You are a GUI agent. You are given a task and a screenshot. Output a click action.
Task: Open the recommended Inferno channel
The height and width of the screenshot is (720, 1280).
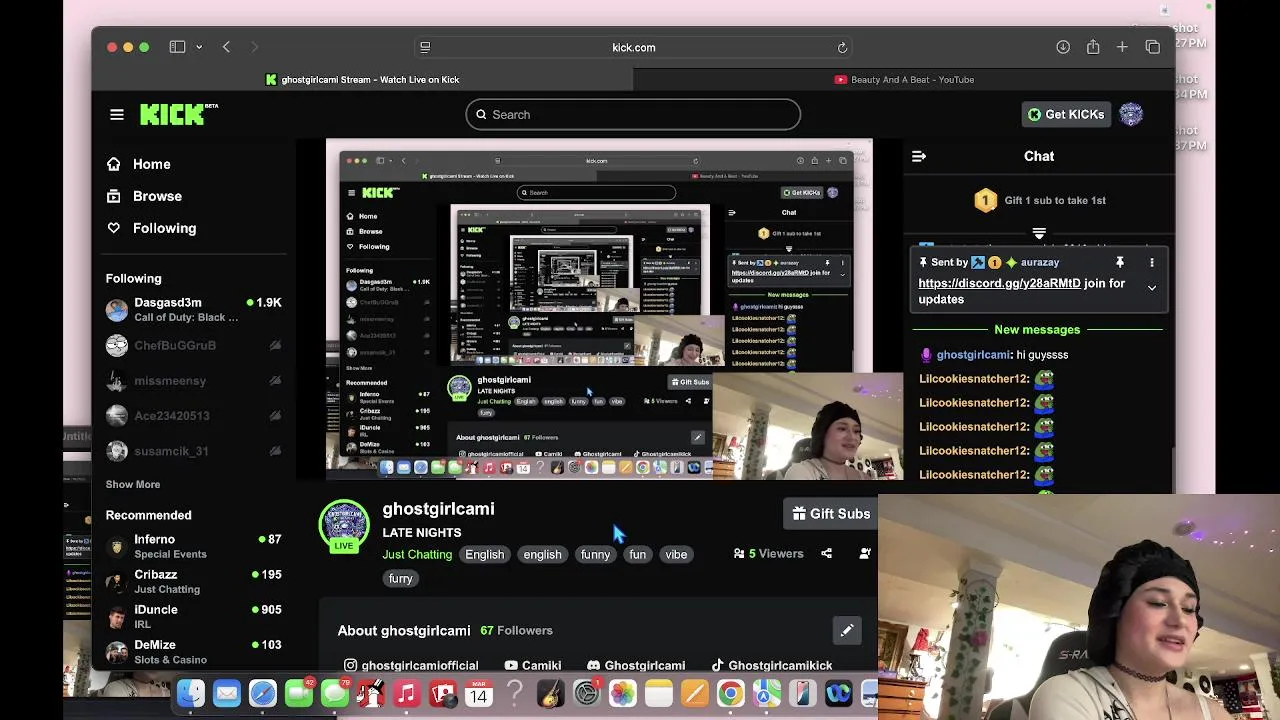pyautogui.click(x=194, y=546)
